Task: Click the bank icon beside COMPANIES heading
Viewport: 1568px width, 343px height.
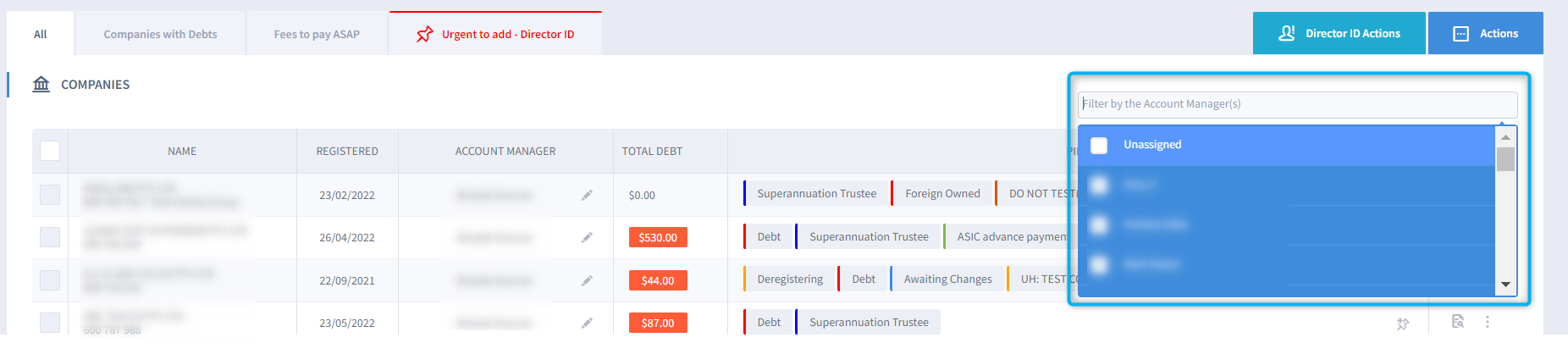Action: pyautogui.click(x=41, y=84)
